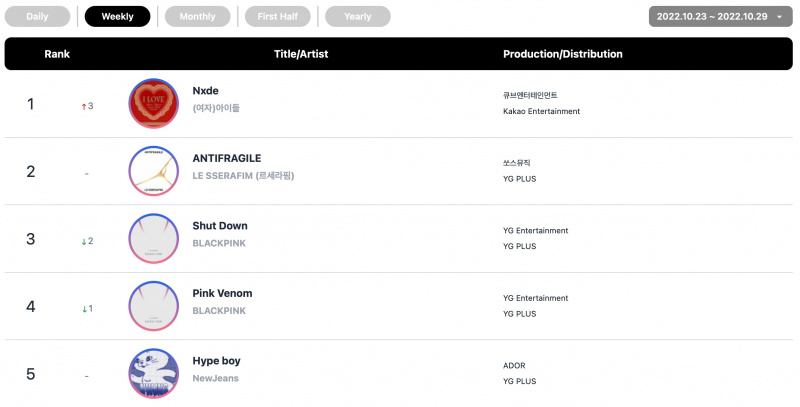Open the ANTIFRAGILE song title link
The height and width of the screenshot is (407, 800).
[227, 158]
